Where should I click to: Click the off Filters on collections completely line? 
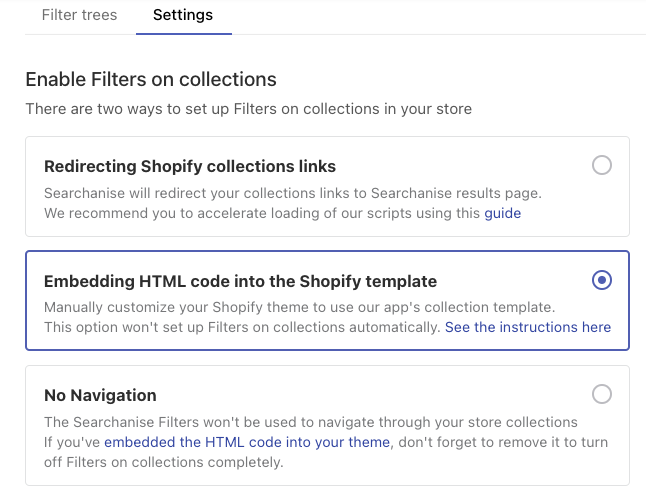click(164, 462)
